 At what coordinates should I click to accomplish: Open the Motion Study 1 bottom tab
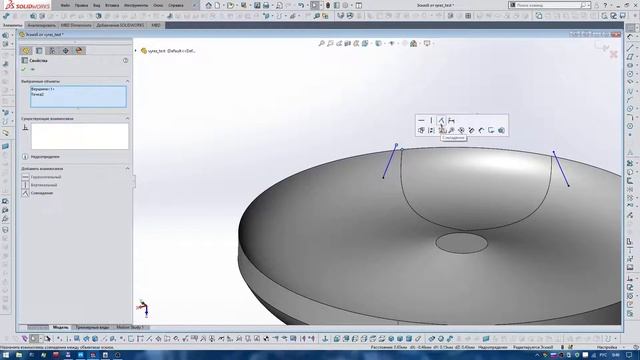130,327
